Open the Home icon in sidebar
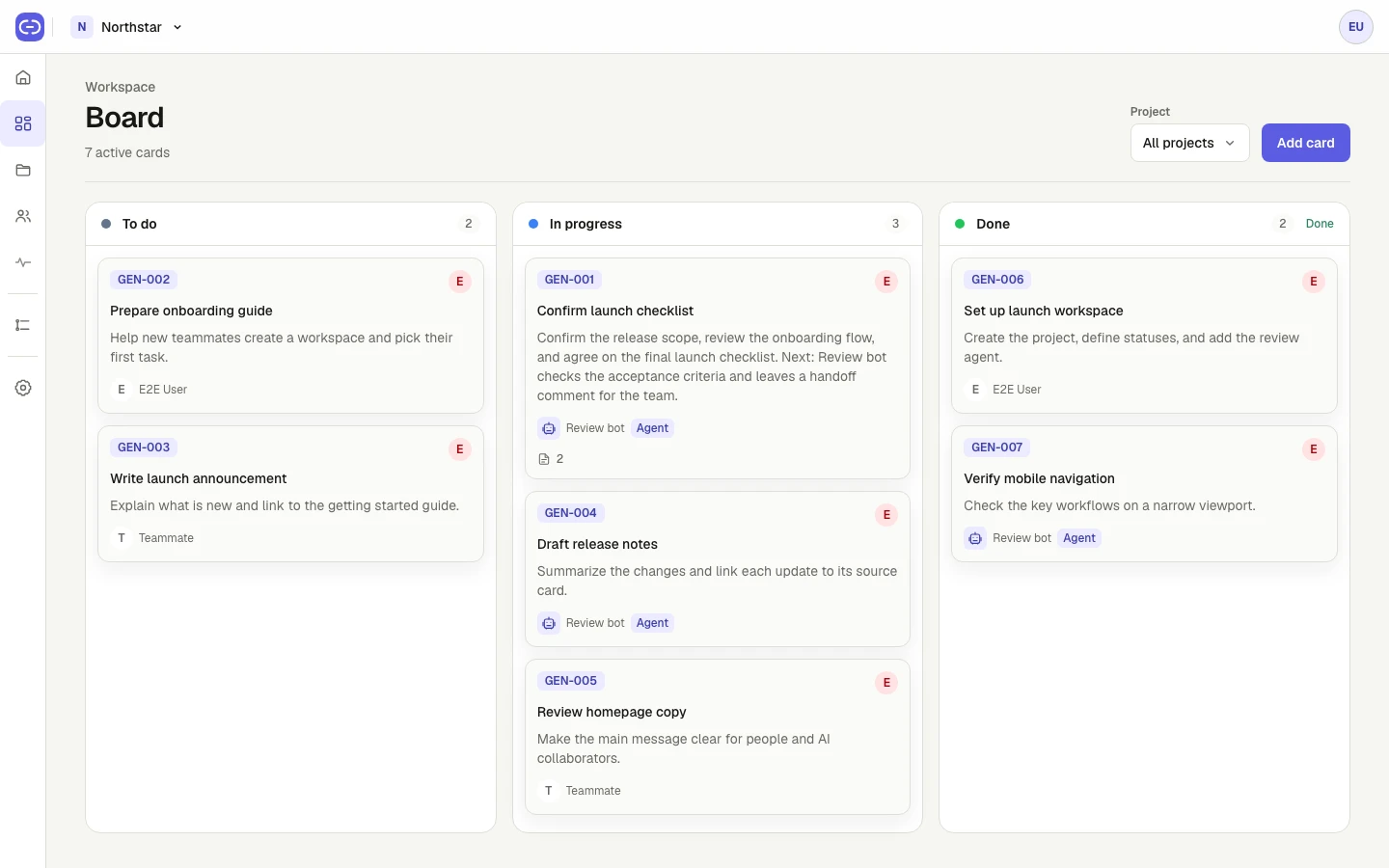Image resolution: width=1389 pixels, height=868 pixels. pos(23,77)
